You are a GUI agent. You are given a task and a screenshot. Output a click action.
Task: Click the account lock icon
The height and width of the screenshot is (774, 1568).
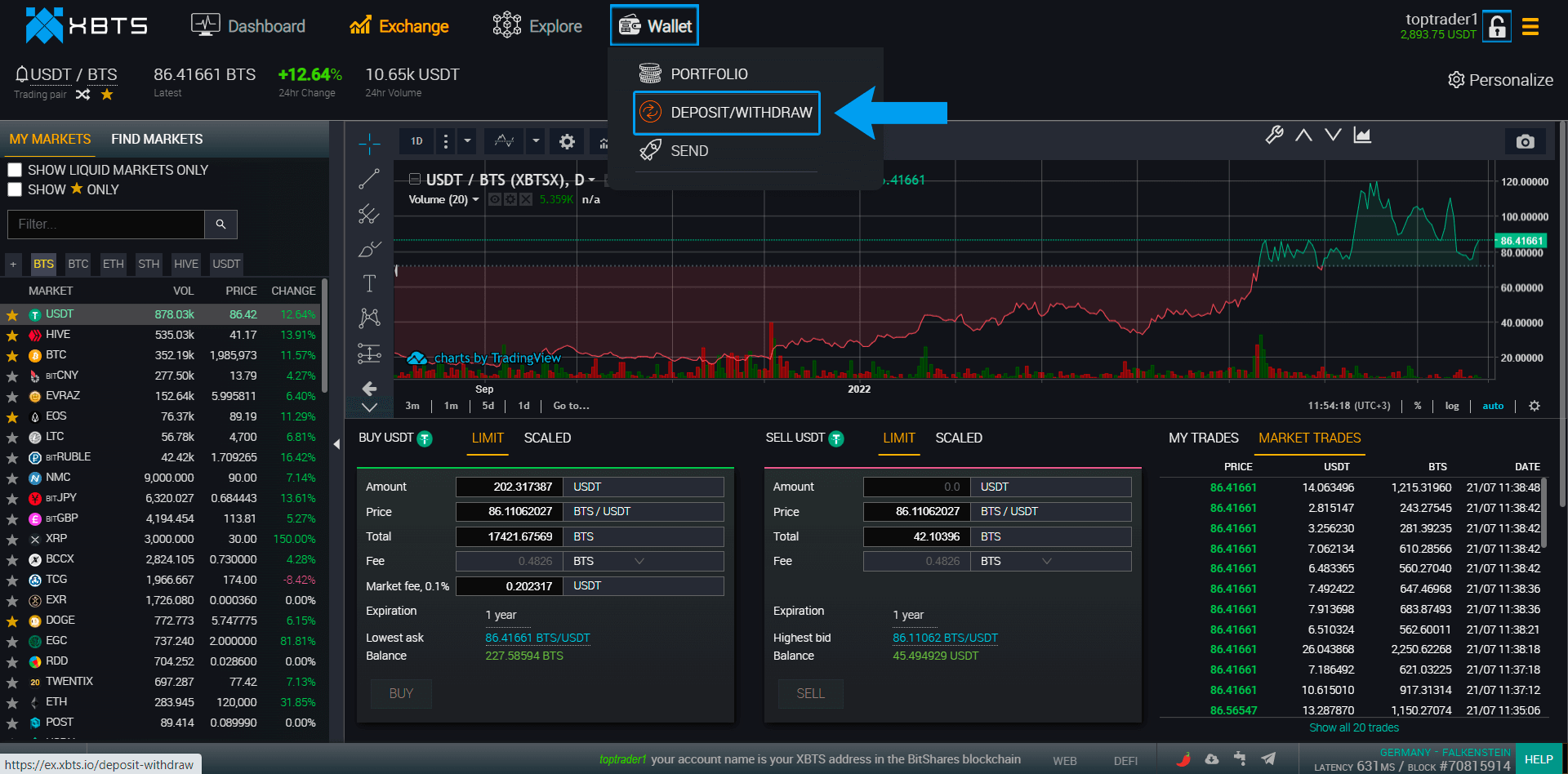point(1496,26)
